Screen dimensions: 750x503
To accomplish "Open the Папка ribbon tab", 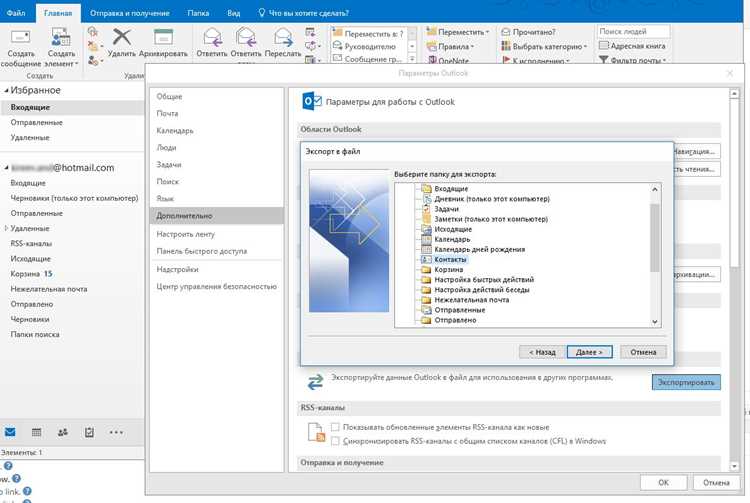I will click(198, 13).
